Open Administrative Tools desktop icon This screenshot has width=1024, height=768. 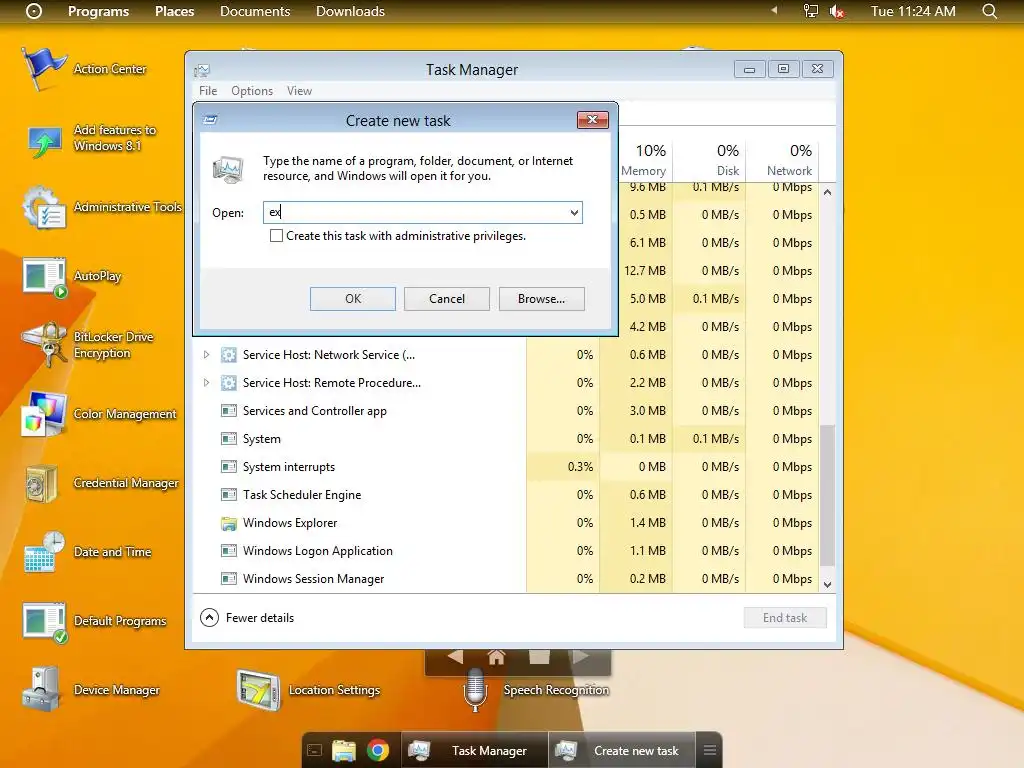tap(44, 207)
